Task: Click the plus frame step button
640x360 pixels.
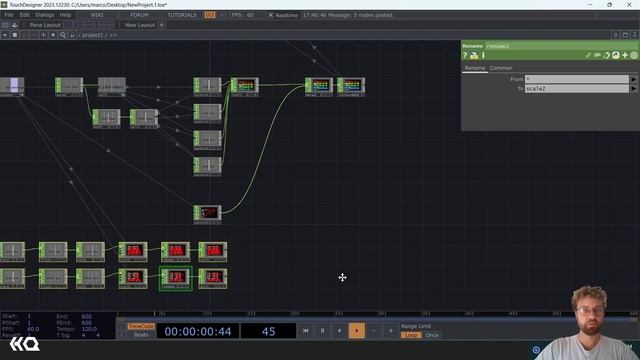Action: point(391,331)
